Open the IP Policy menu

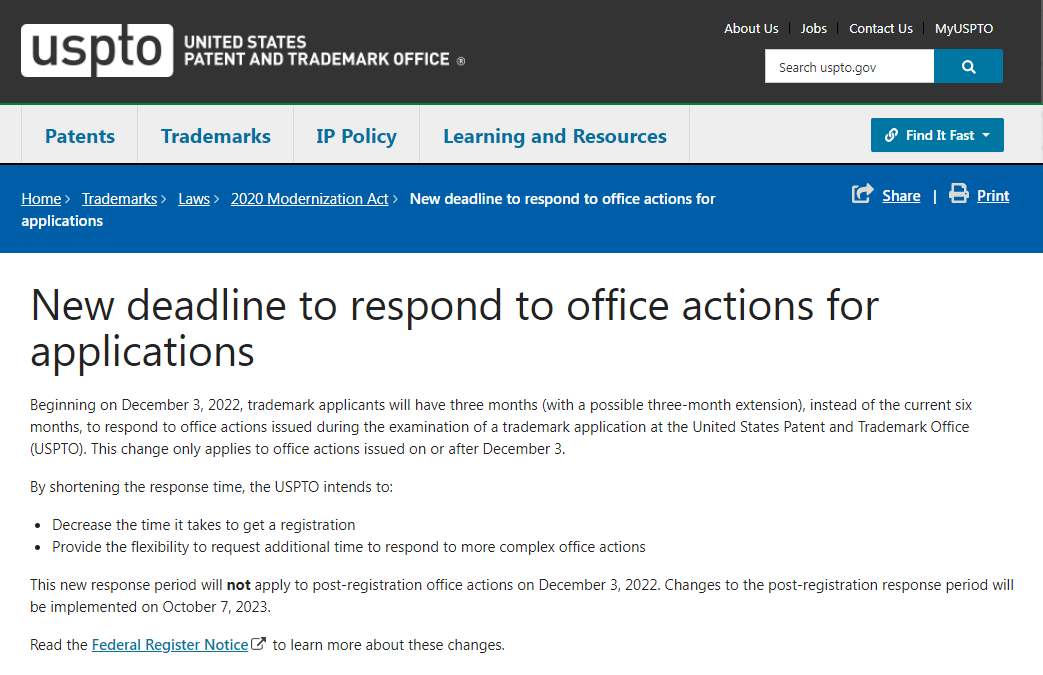click(357, 136)
